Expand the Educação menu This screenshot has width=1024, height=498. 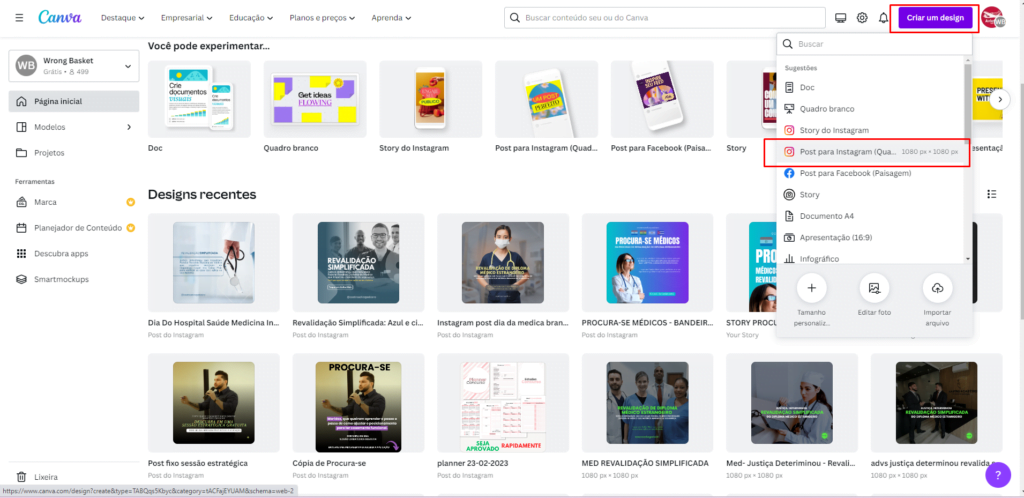(x=251, y=18)
